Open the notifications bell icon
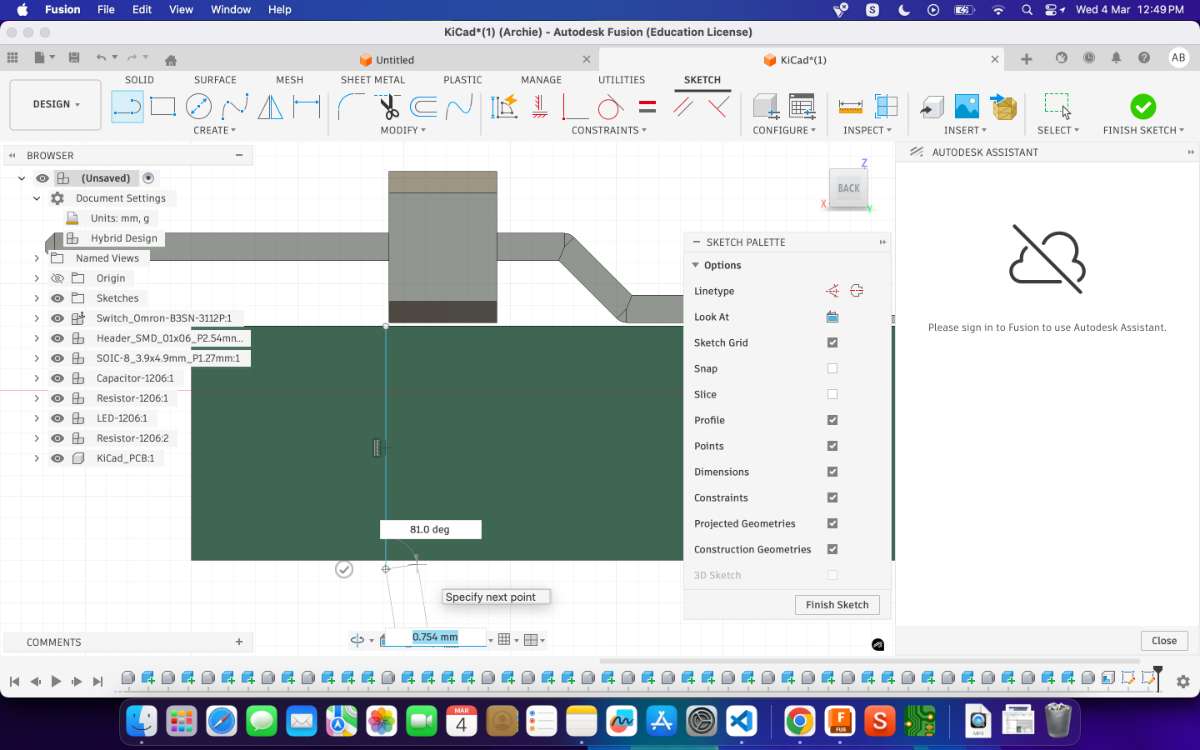The image size is (1200, 750). click(x=1116, y=59)
